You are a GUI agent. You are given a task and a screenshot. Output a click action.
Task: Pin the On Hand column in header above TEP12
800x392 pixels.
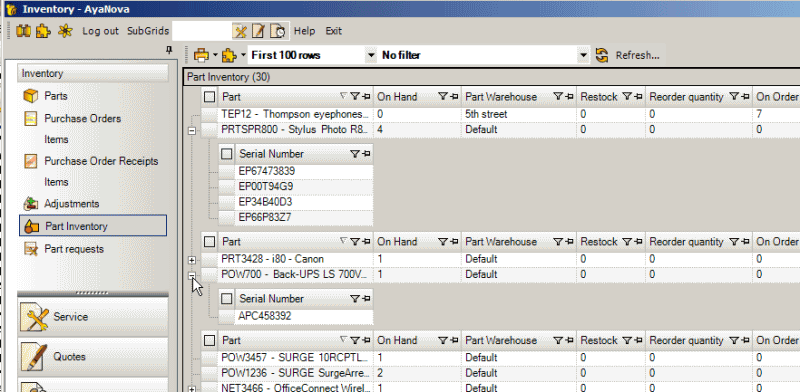point(454,96)
